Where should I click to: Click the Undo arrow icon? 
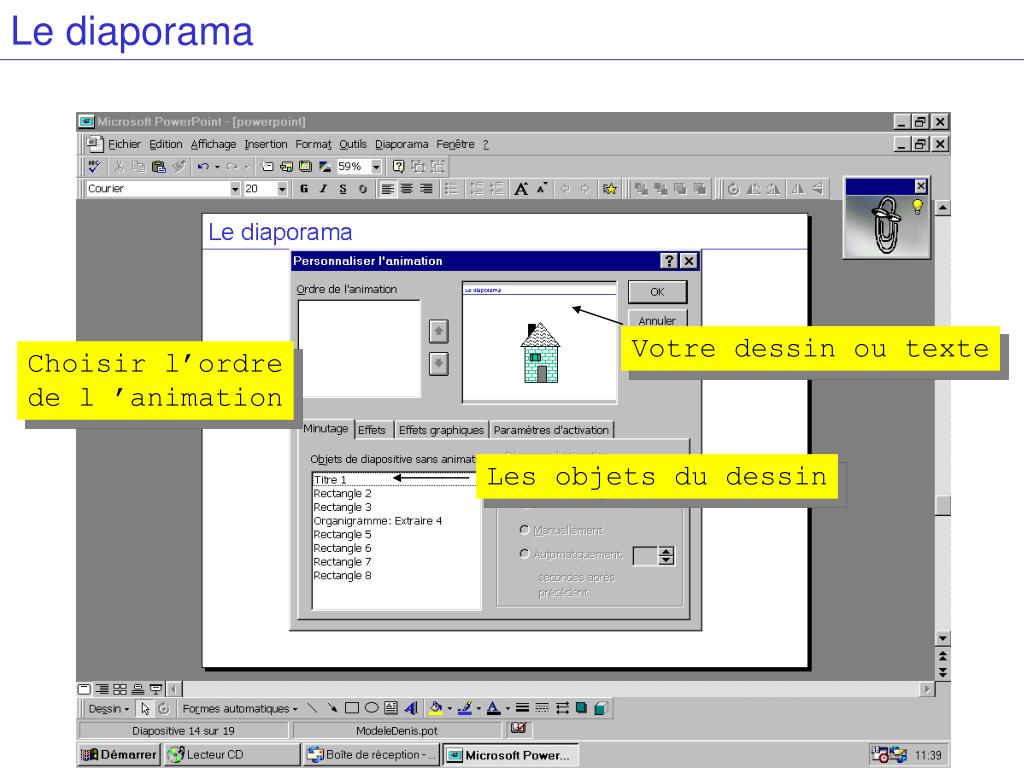(203, 167)
